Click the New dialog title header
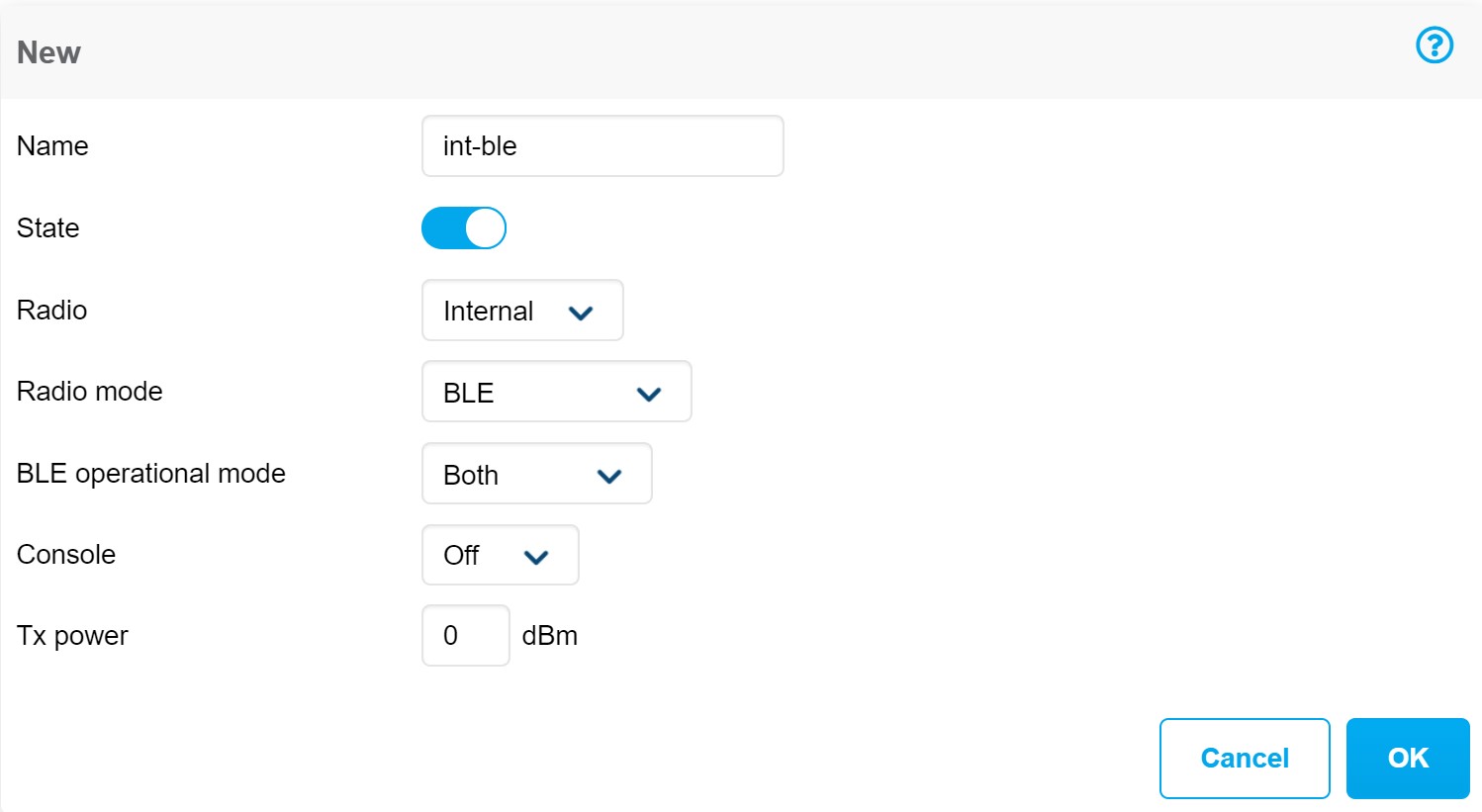 pos(47,52)
